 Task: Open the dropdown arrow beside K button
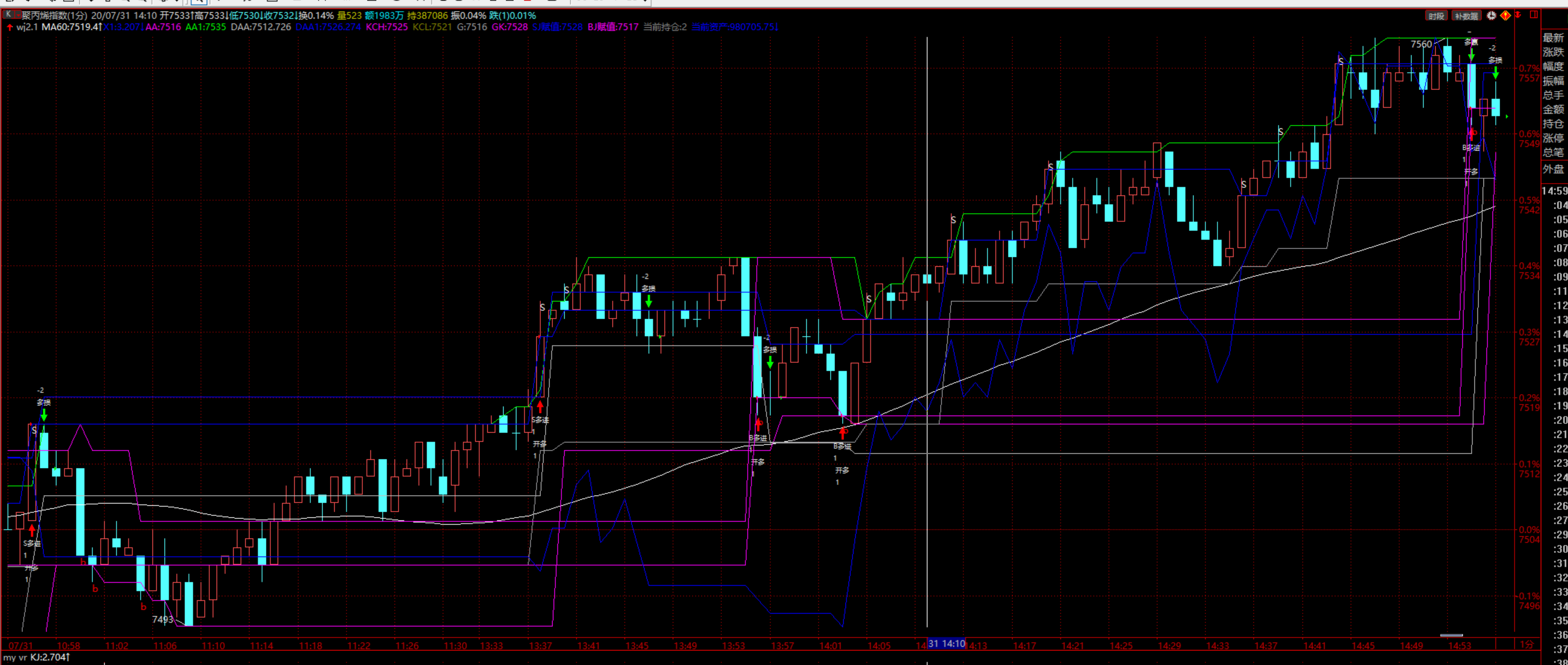(x=17, y=15)
